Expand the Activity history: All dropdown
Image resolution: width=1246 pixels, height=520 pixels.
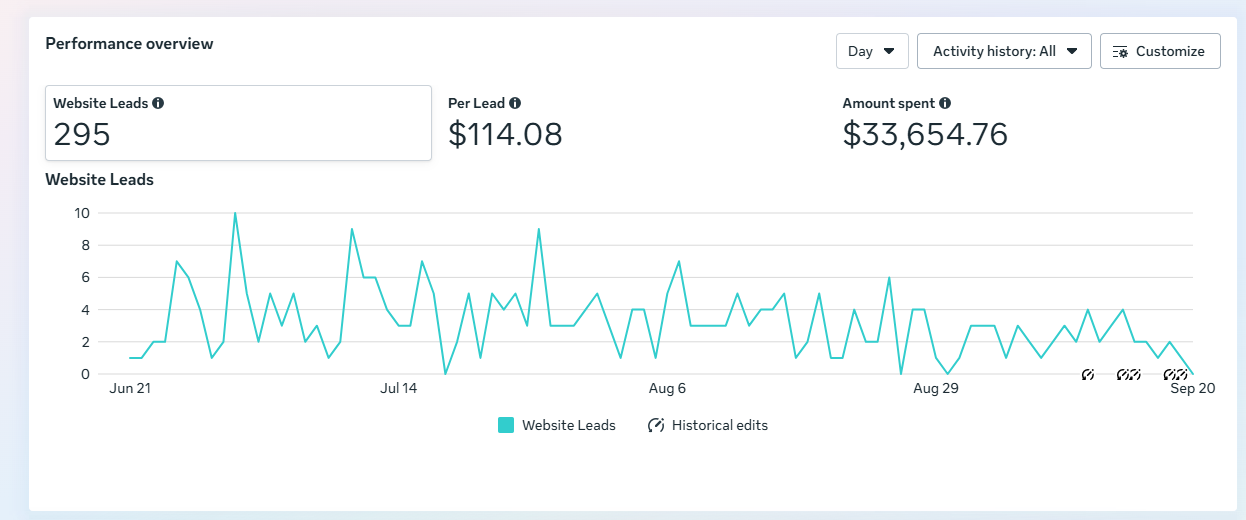click(x=1004, y=51)
